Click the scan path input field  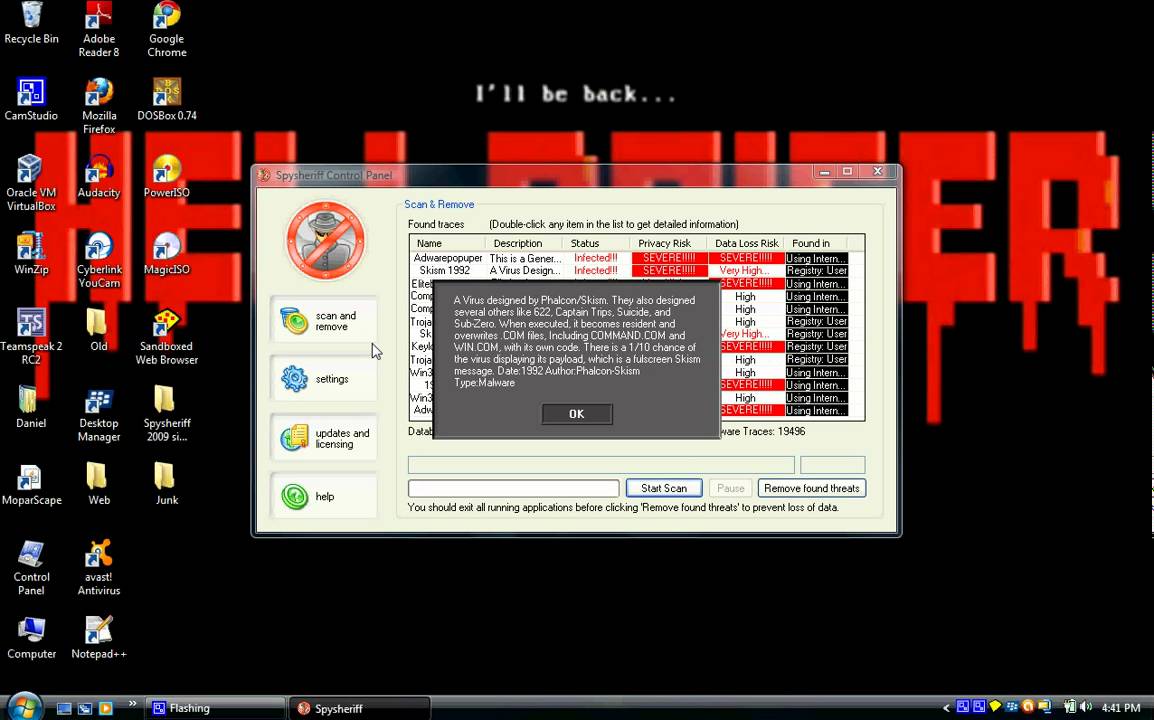tap(514, 488)
